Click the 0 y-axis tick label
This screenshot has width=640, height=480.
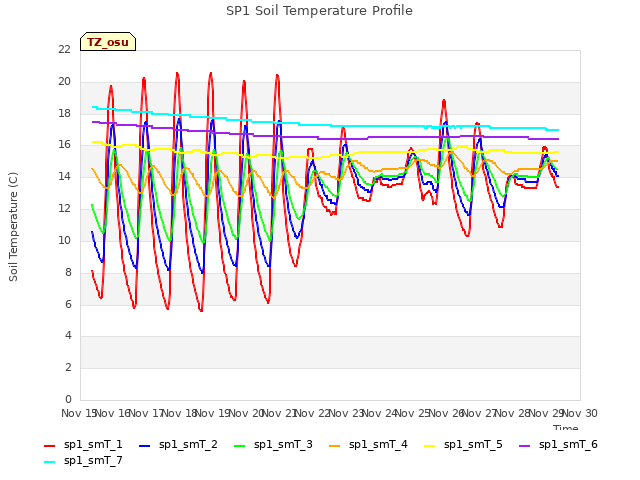click(x=68, y=399)
